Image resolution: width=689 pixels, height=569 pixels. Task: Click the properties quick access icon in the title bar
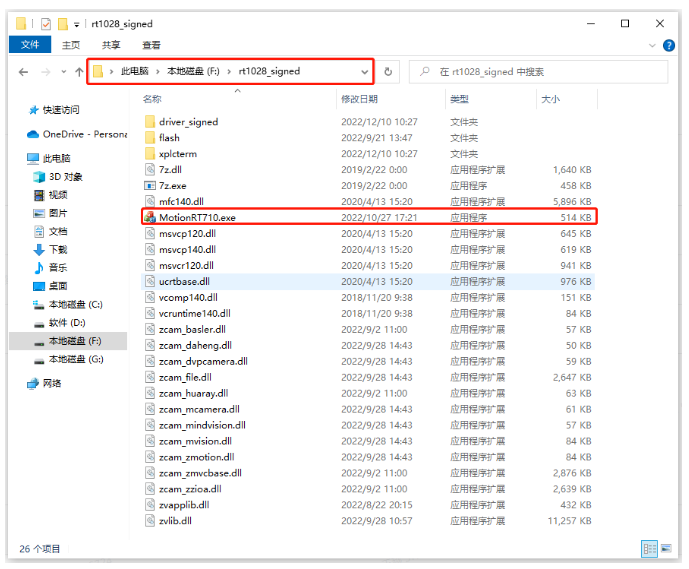click(x=46, y=24)
